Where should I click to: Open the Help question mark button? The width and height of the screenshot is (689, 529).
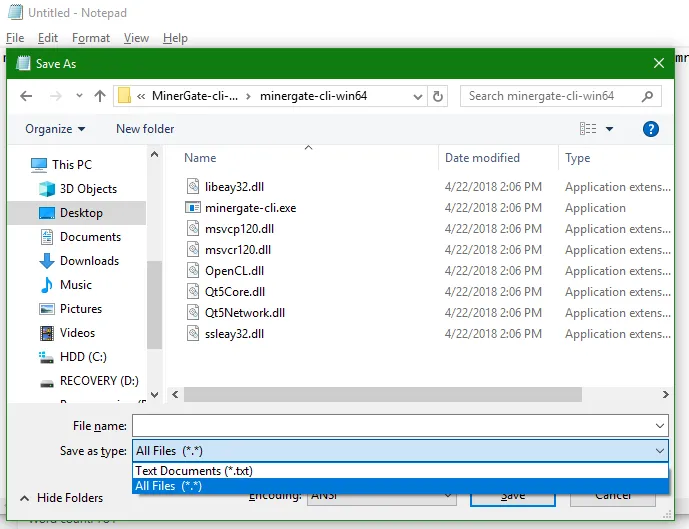click(650, 129)
